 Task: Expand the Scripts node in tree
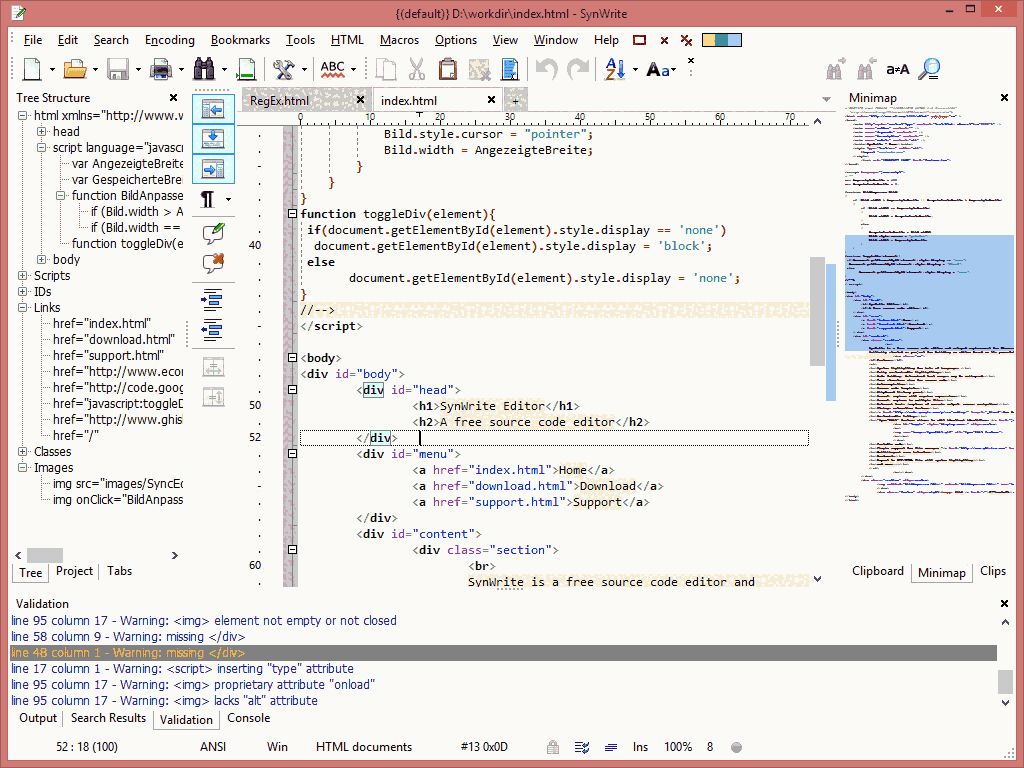(x=24, y=276)
